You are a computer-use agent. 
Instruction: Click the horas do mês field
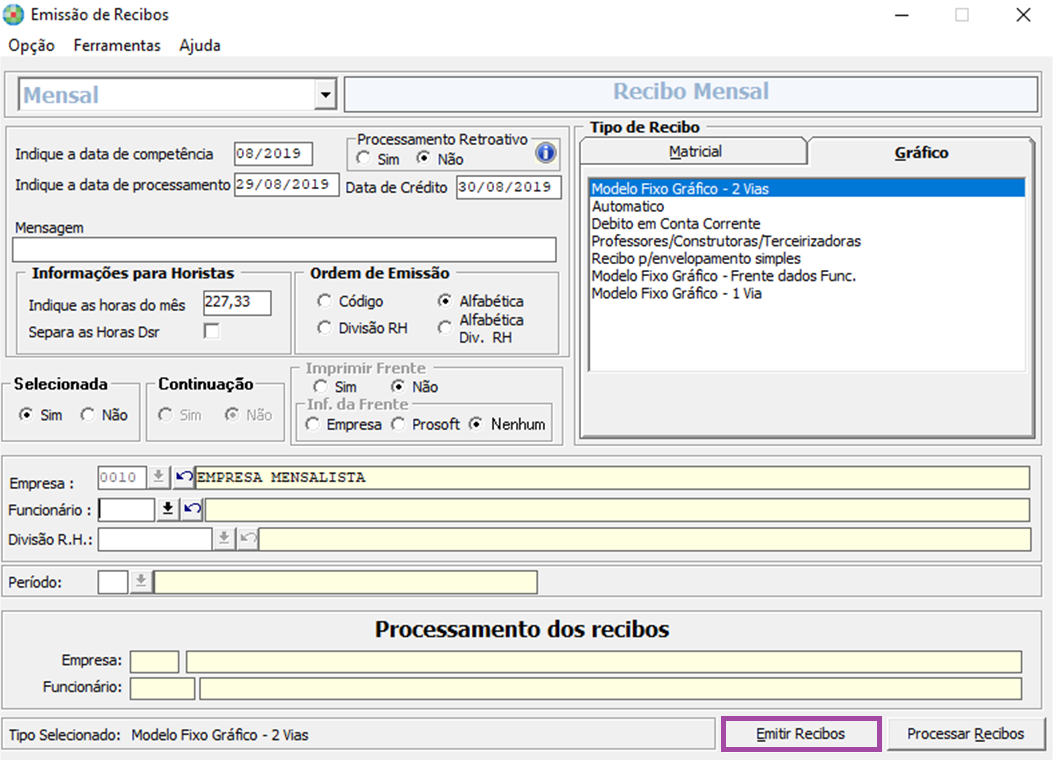coord(237,303)
